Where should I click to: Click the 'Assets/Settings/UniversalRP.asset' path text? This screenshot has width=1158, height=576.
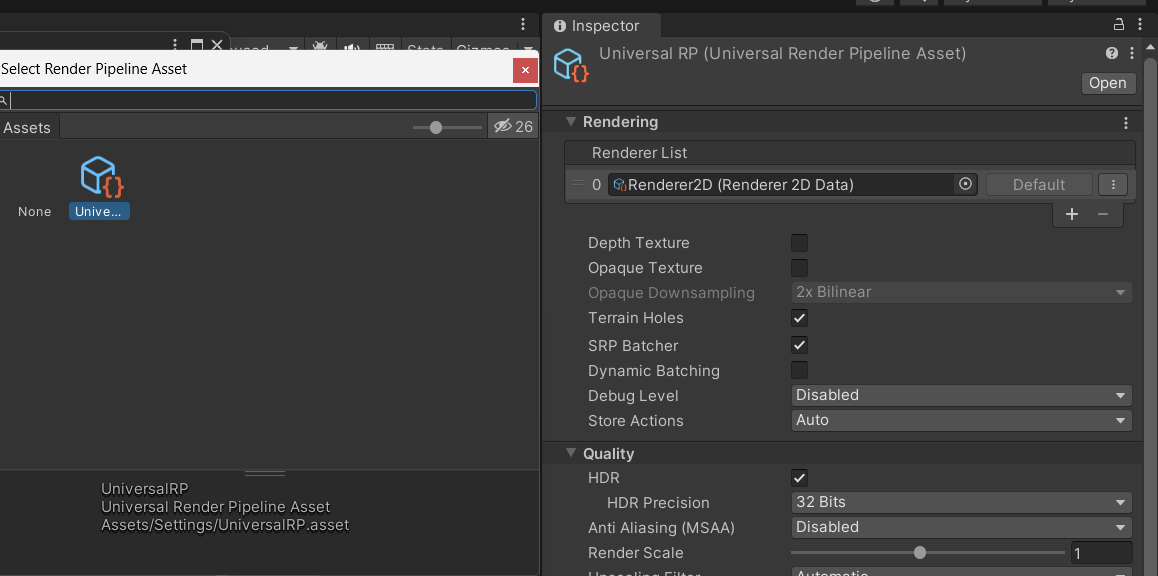[225, 525]
